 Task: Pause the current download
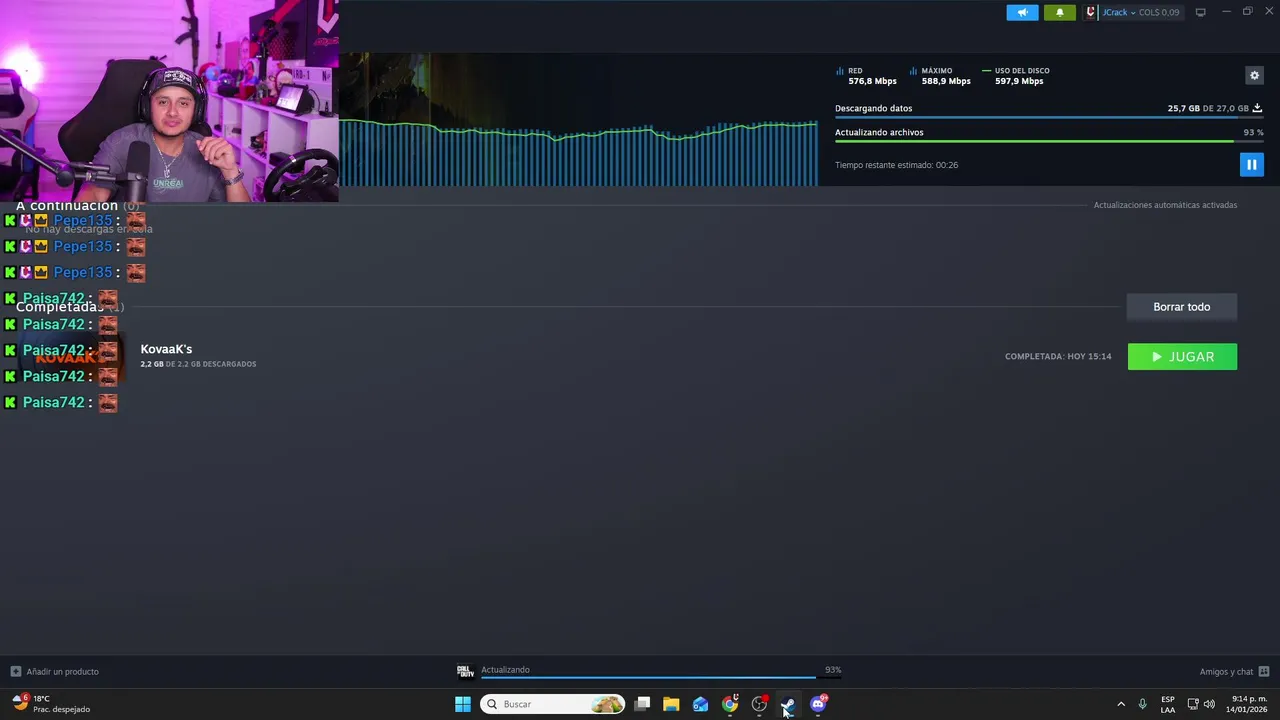click(1251, 164)
